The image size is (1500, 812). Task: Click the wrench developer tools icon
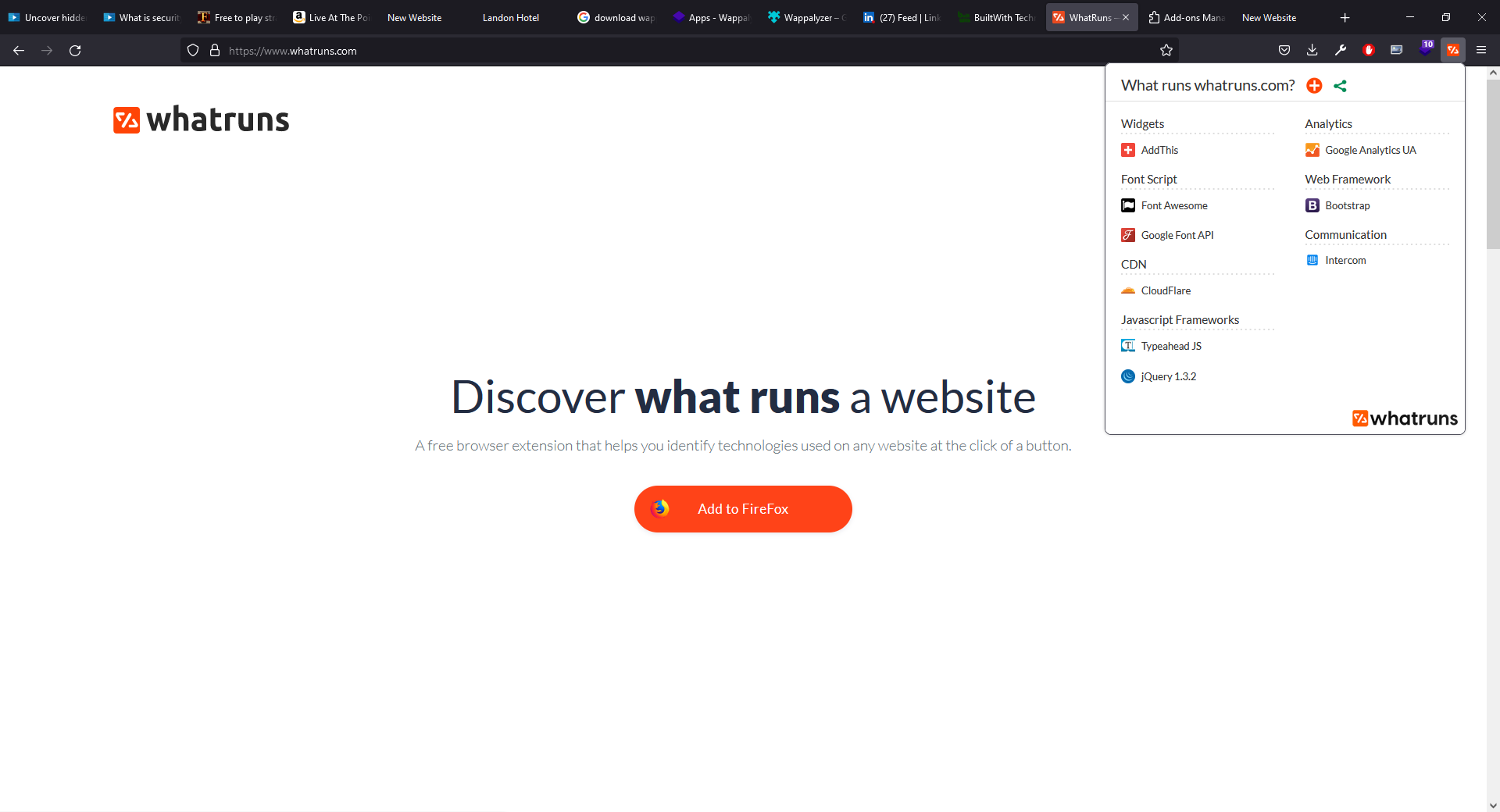[x=1341, y=51]
